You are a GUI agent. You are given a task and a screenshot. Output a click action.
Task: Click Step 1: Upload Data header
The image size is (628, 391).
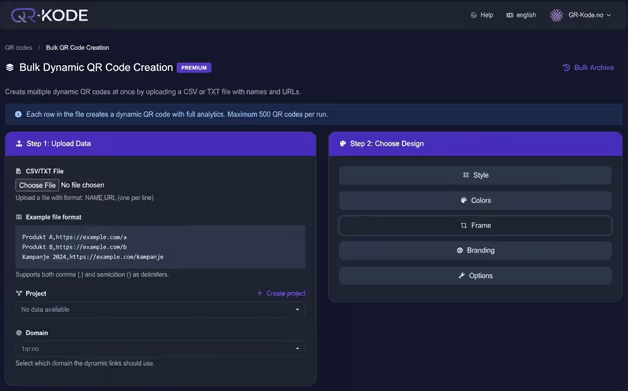tap(160, 143)
